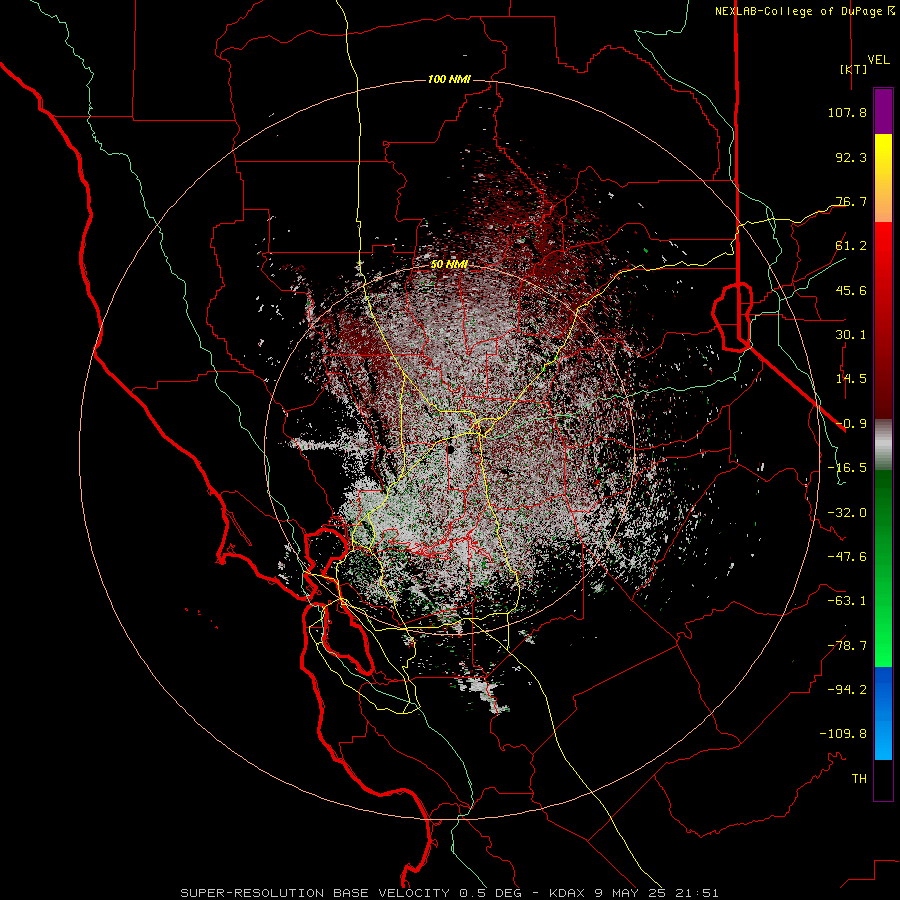900x900 pixels.
Task: Click the -109.8 velocity scale value
Action: 843,734
